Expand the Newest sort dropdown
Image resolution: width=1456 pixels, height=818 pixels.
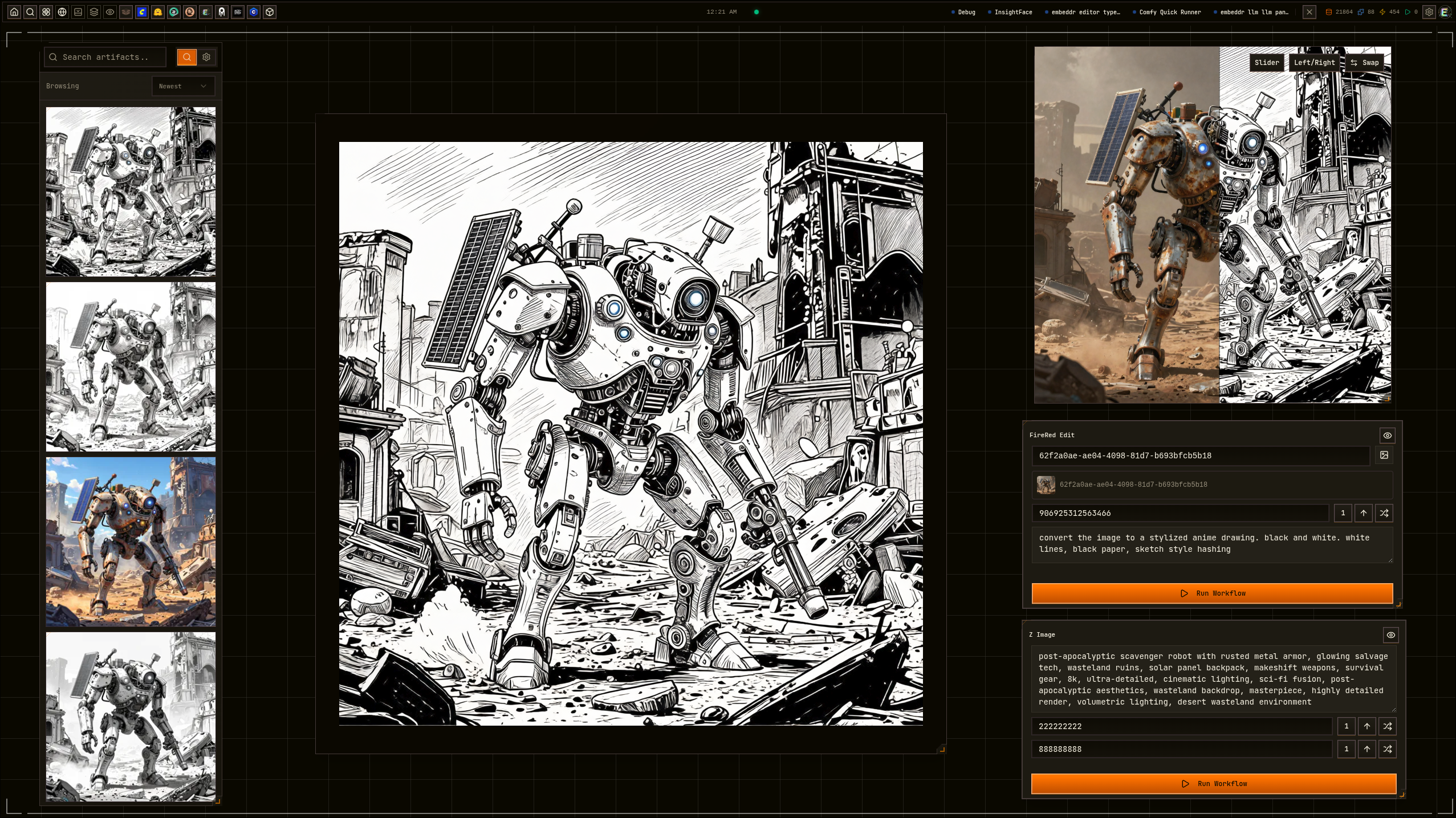(x=183, y=86)
